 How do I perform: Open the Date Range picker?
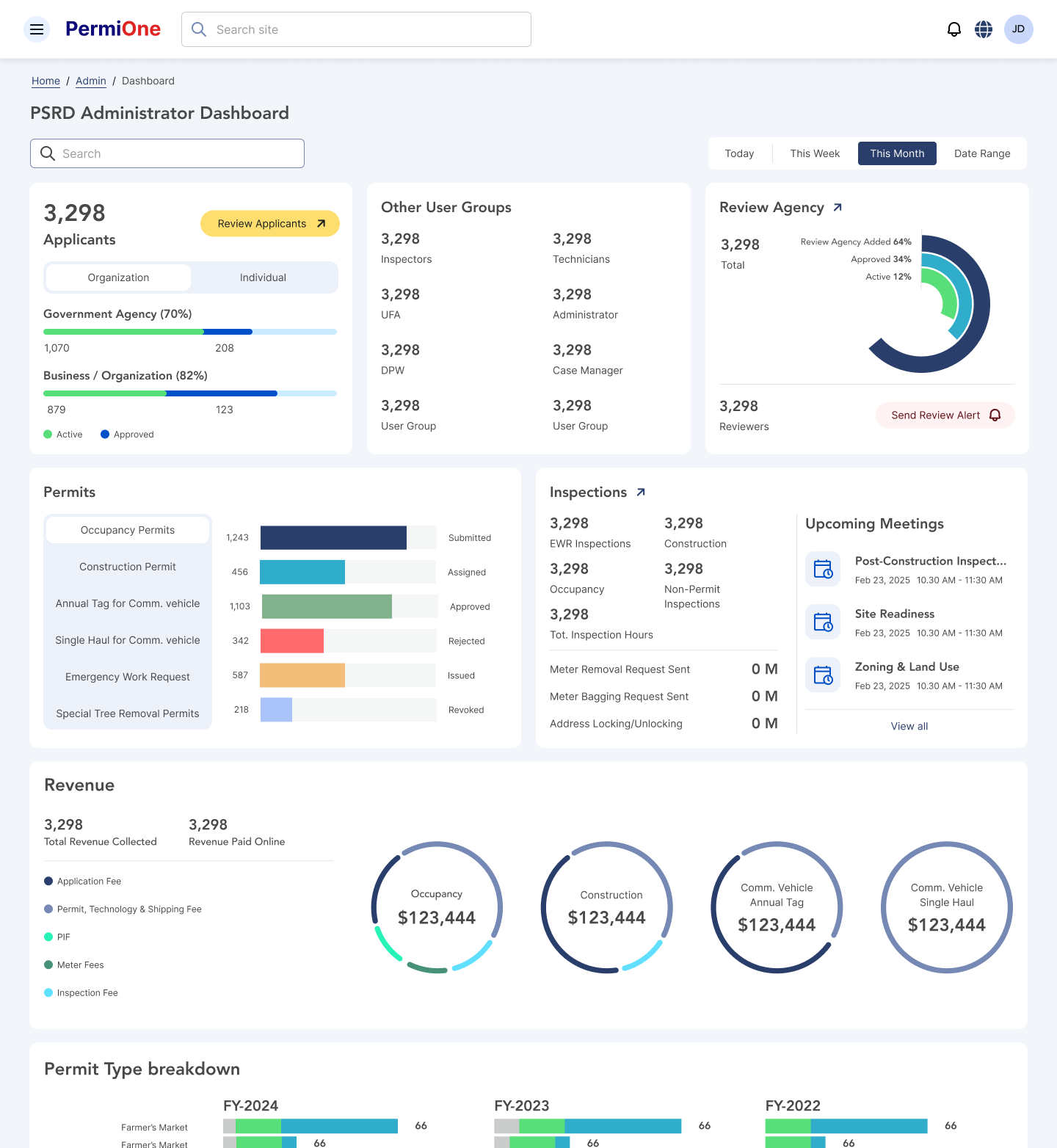point(981,153)
